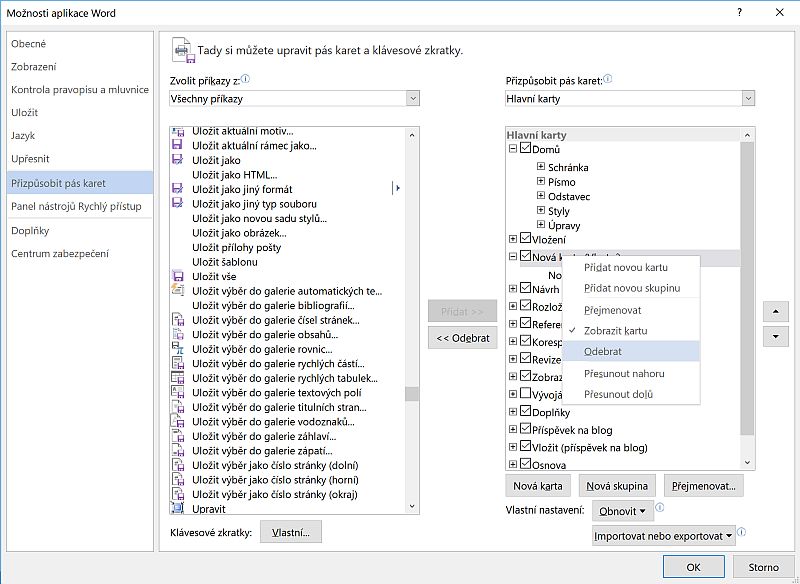Viewport: 800px width, 584px height.
Task: Expand the Styly group
Action: click(541, 210)
